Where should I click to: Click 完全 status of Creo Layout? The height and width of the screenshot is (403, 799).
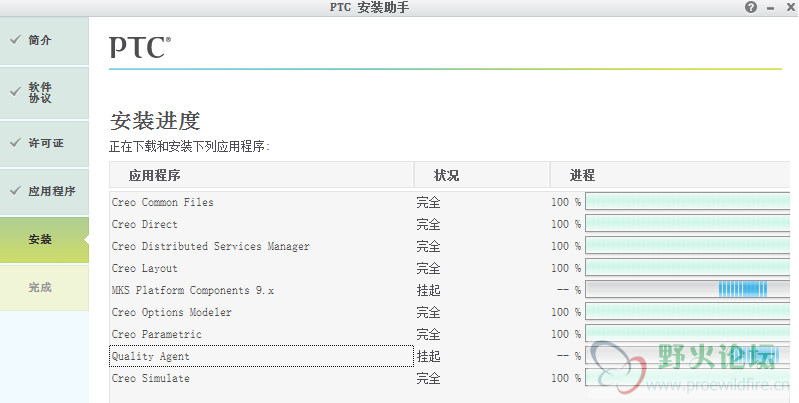click(428, 268)
